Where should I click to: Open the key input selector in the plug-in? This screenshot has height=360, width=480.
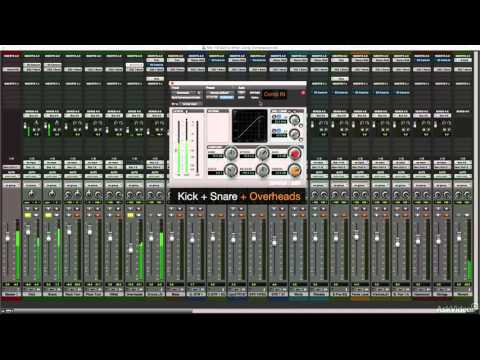pos(190,104)
